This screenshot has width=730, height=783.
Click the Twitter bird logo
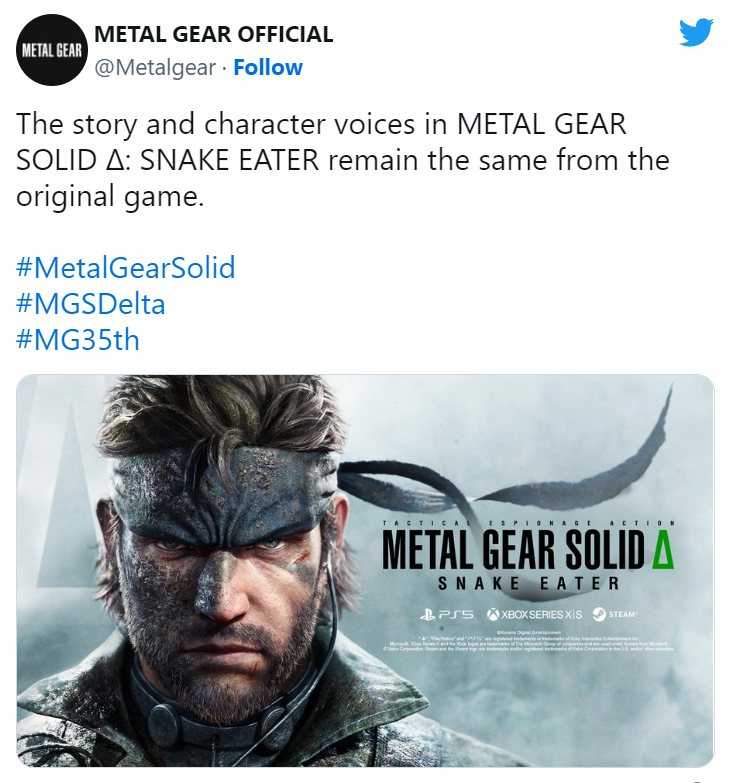click(696, 34)
